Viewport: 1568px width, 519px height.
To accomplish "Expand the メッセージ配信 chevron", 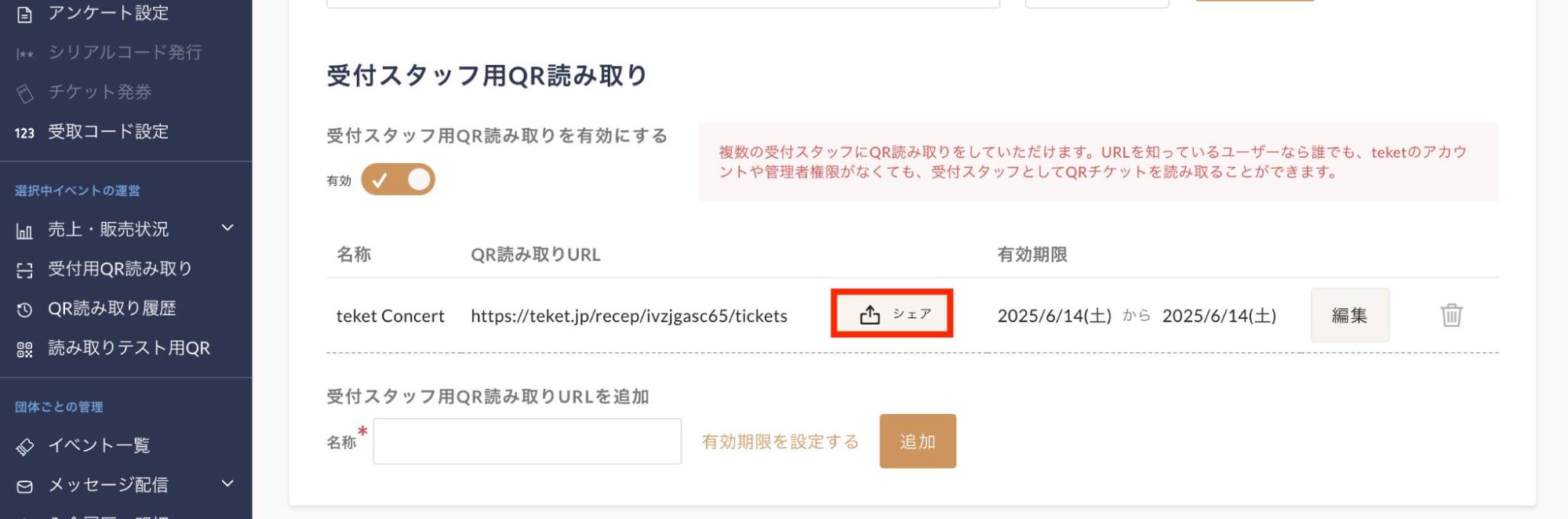I will [227, 484].
